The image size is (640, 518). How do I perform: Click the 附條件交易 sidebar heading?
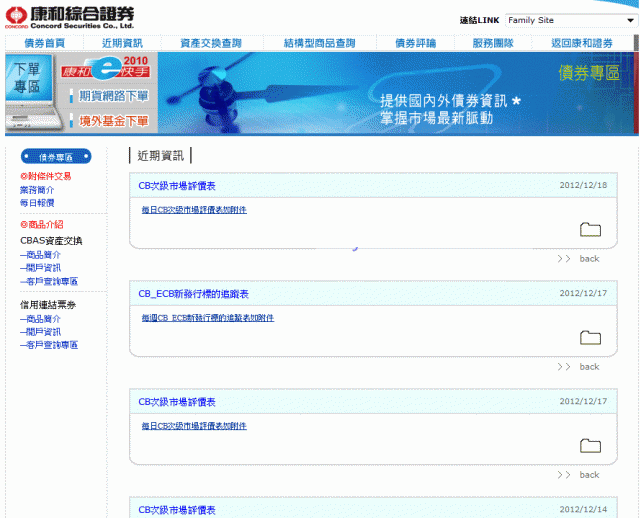pyautogui.click(x=45, y=176)
